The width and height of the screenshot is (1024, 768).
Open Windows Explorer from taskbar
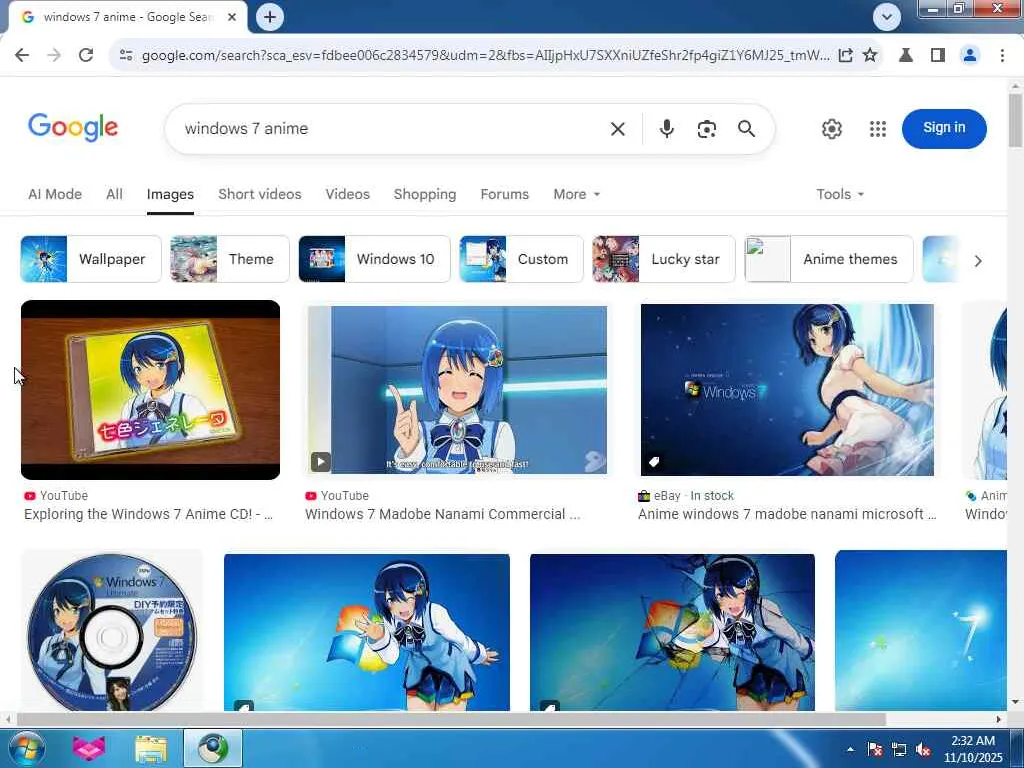coord(151,748)
